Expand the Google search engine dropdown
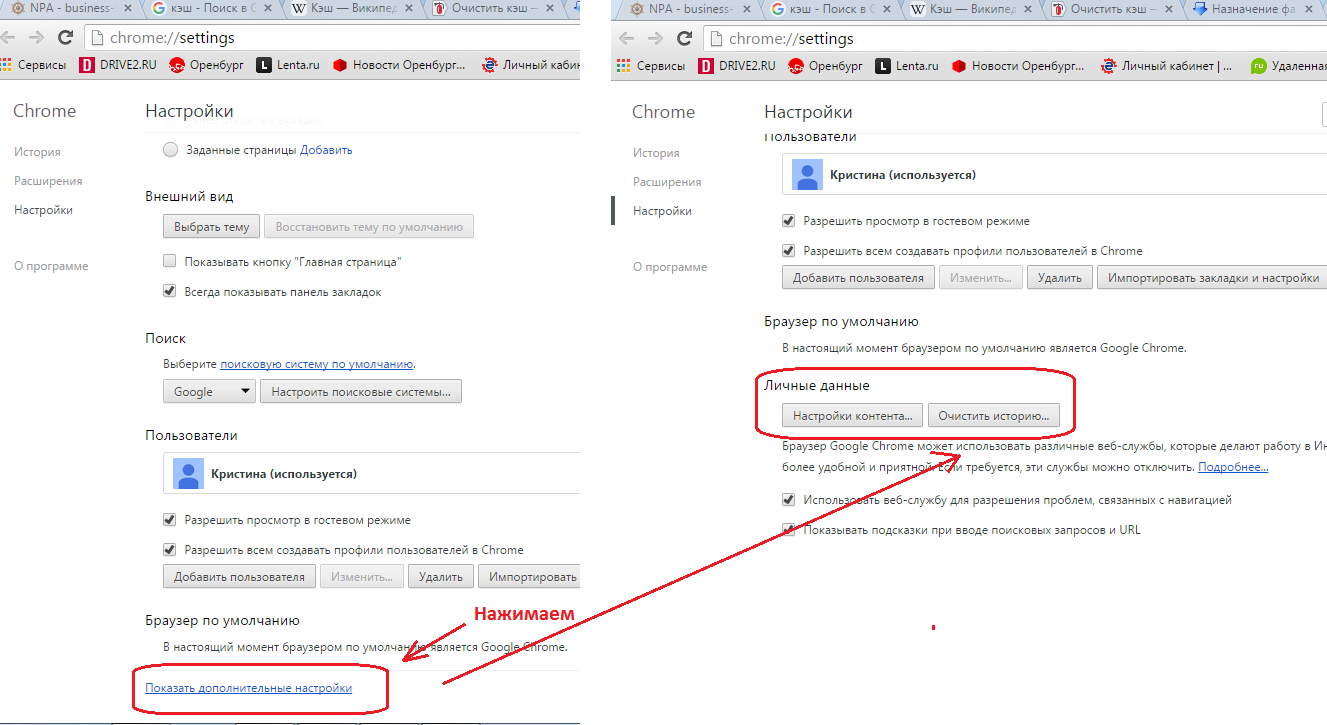Viewport: 1327px width, 725px height. click(209, 392)
